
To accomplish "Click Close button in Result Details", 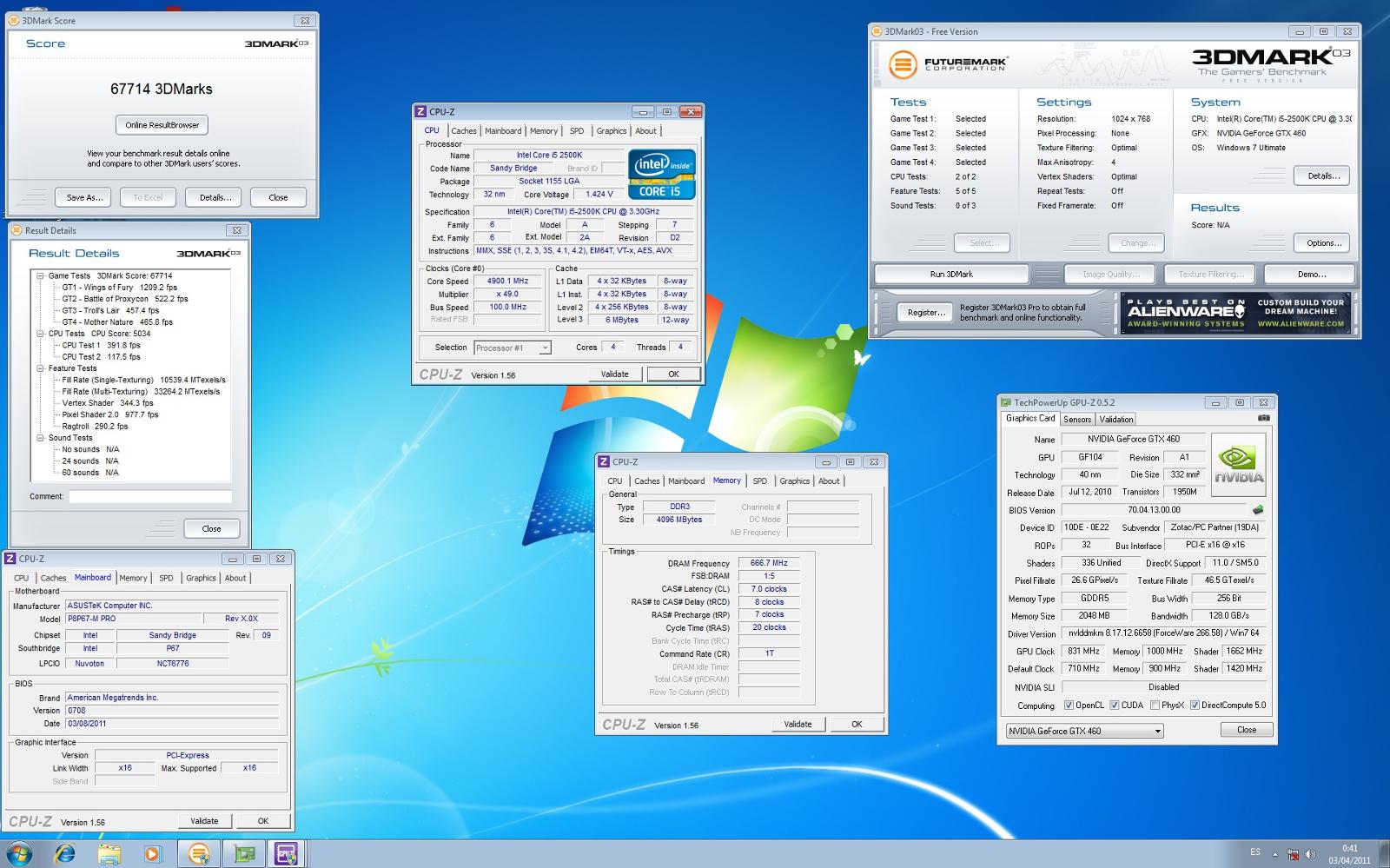I will [x=211, y=528].
